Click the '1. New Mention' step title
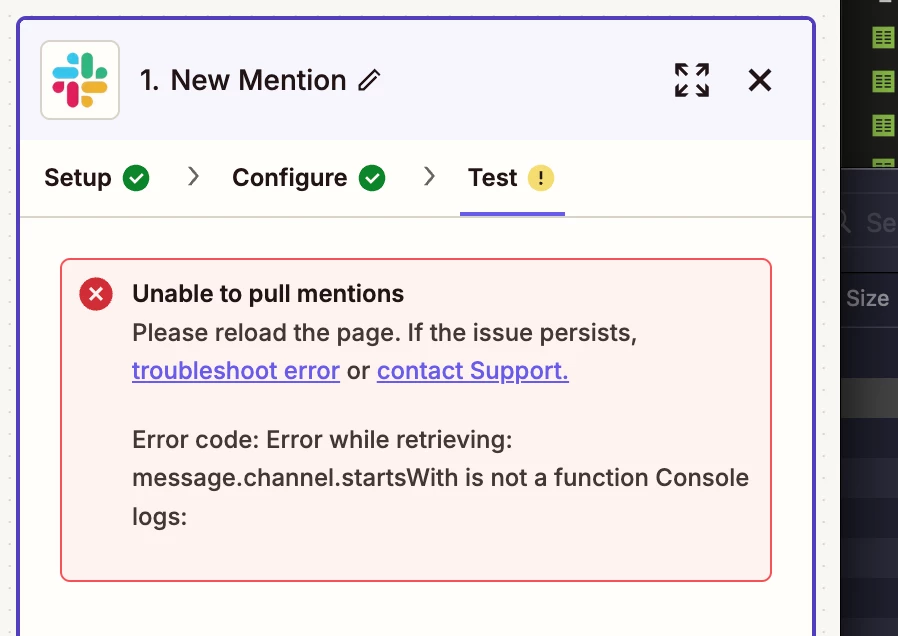This screenshot has height=636, width=898. click(243, 80)
